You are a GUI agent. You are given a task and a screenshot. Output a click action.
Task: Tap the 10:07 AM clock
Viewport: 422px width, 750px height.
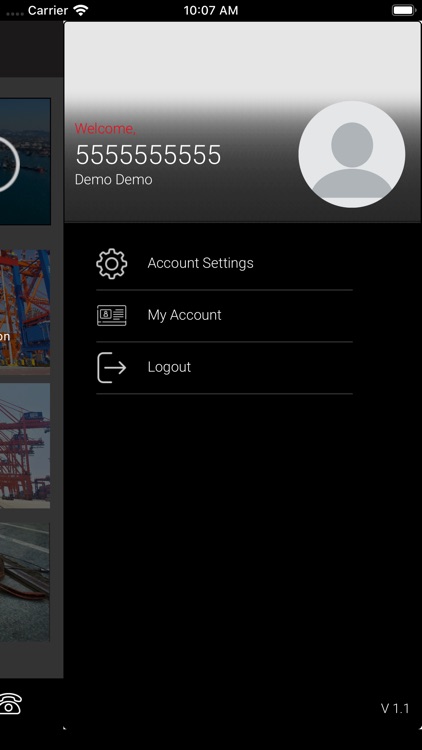(x=211, y=11)
